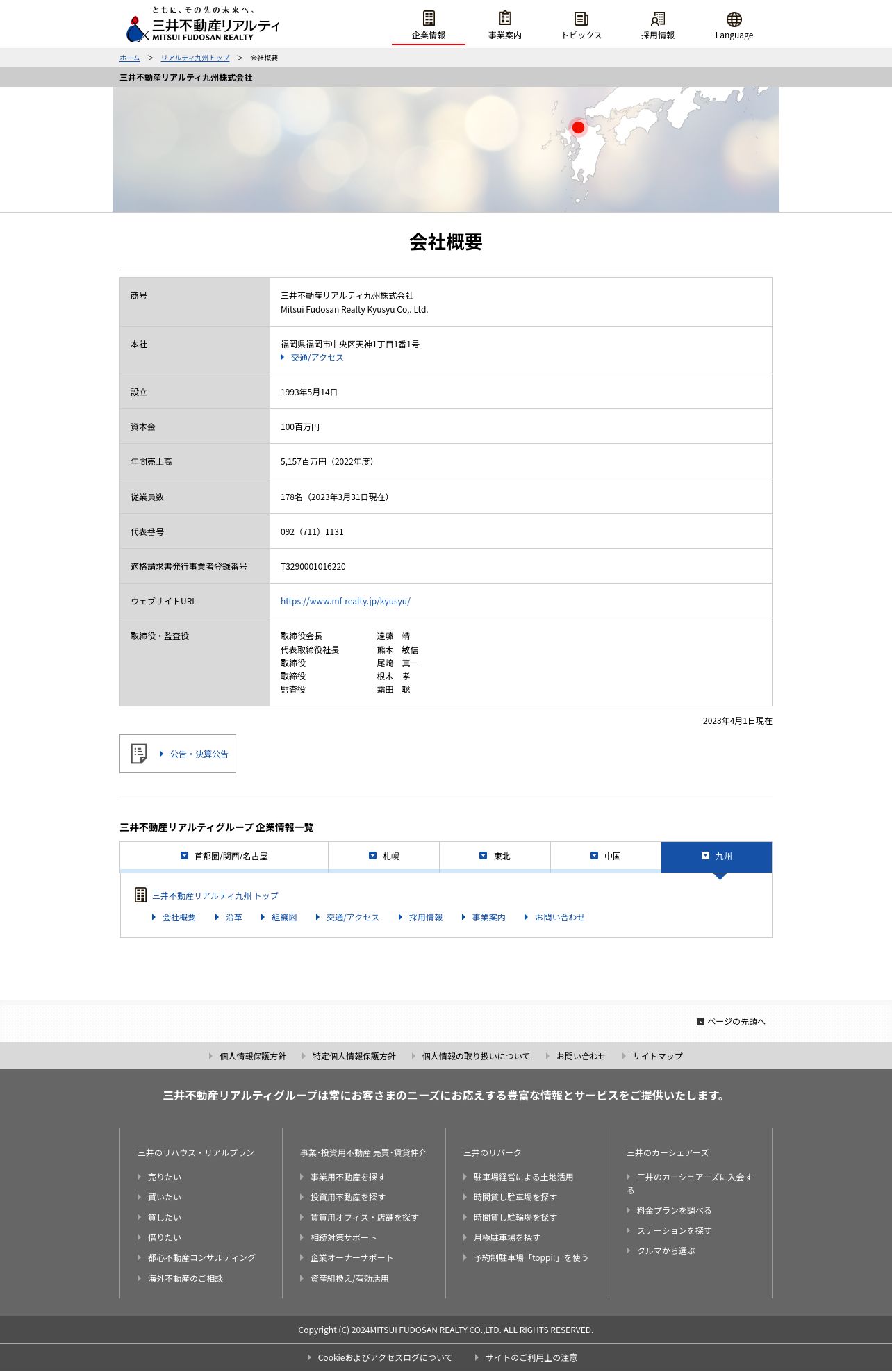
Task: Open 三井のリパーク heading link
Action: coord(493,1152)
